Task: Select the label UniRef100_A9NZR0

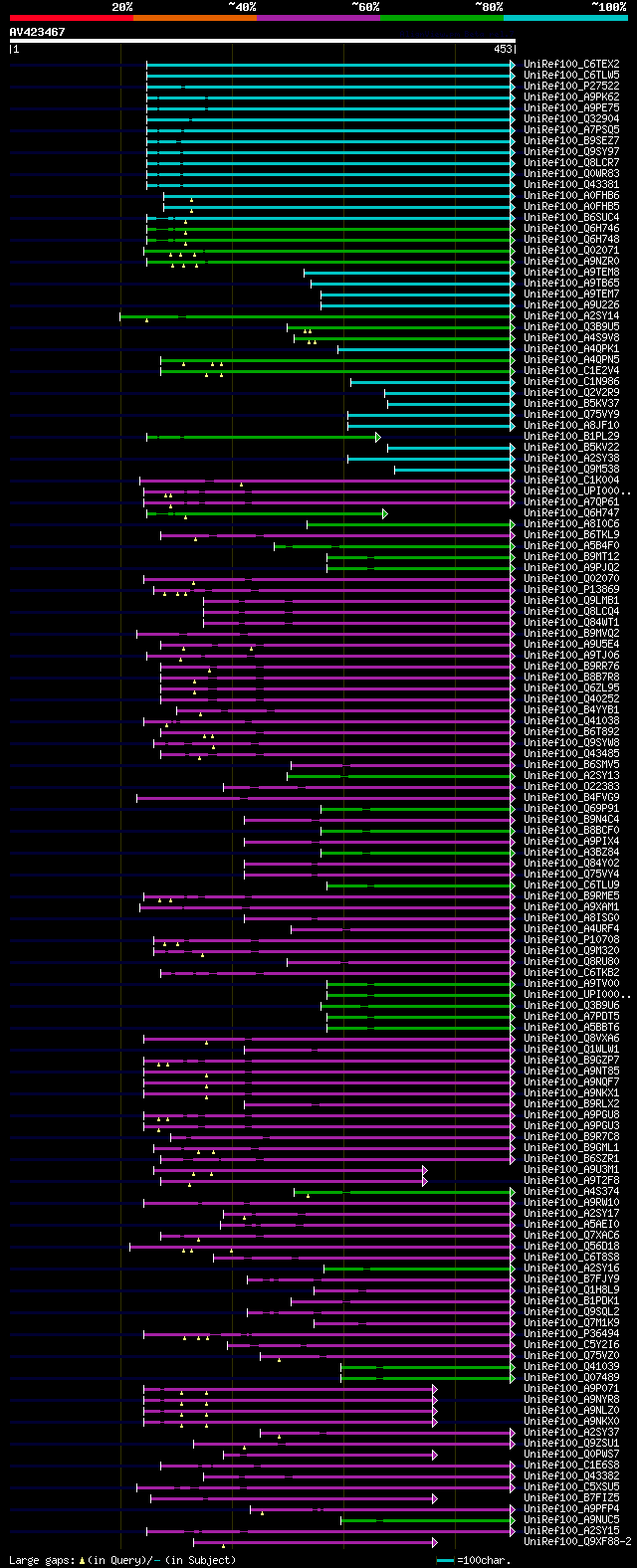Action: pos(571,261)
